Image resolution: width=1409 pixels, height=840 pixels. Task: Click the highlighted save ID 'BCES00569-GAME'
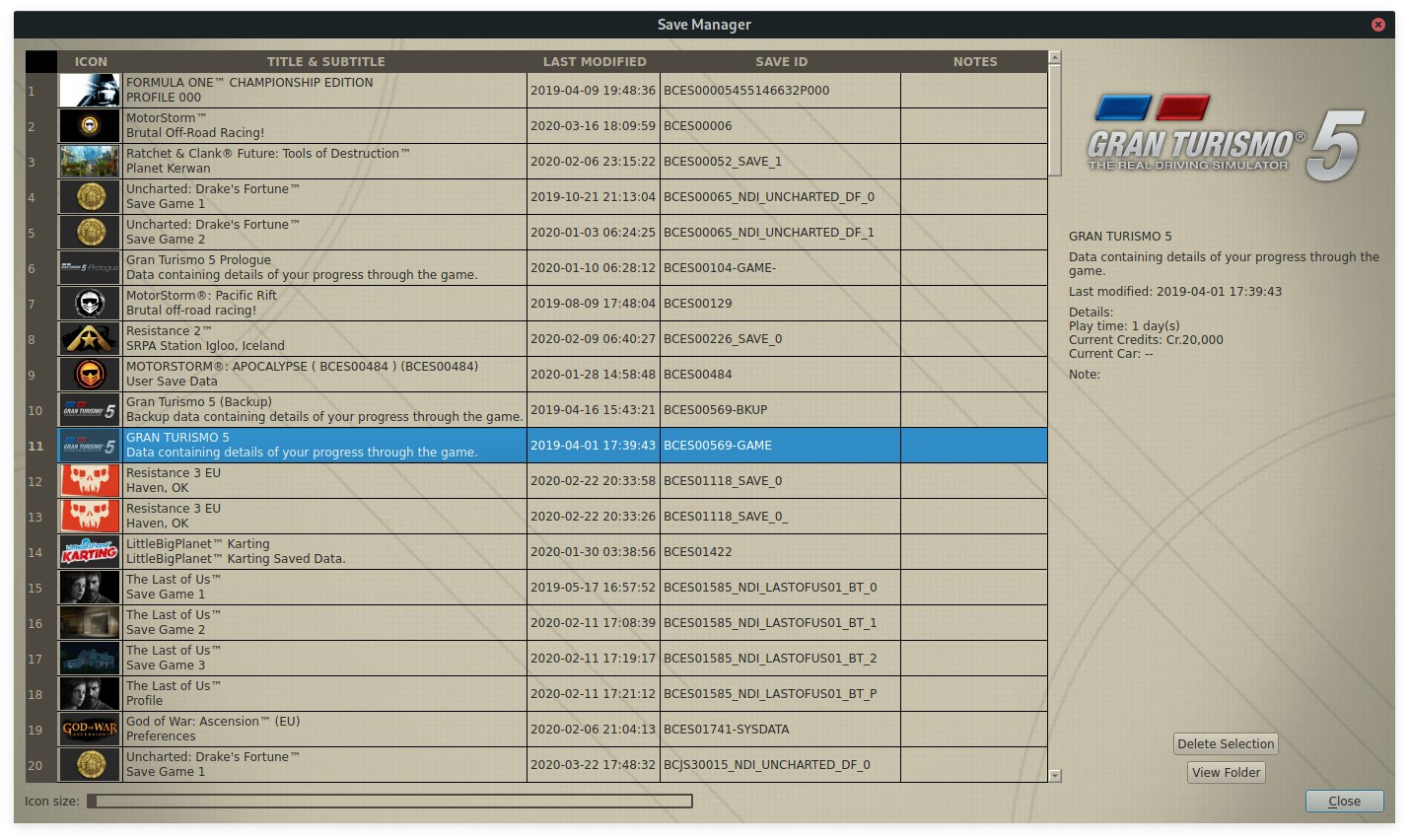click(780, 446)
